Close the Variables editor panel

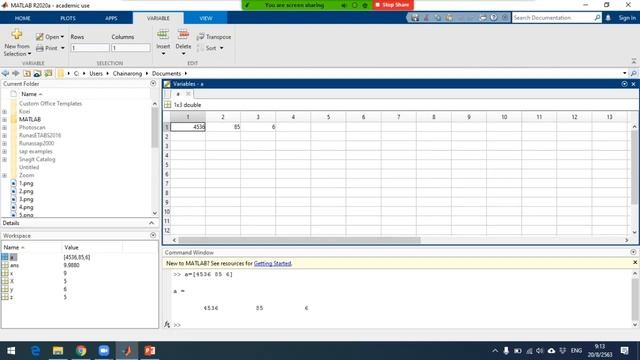633,84
